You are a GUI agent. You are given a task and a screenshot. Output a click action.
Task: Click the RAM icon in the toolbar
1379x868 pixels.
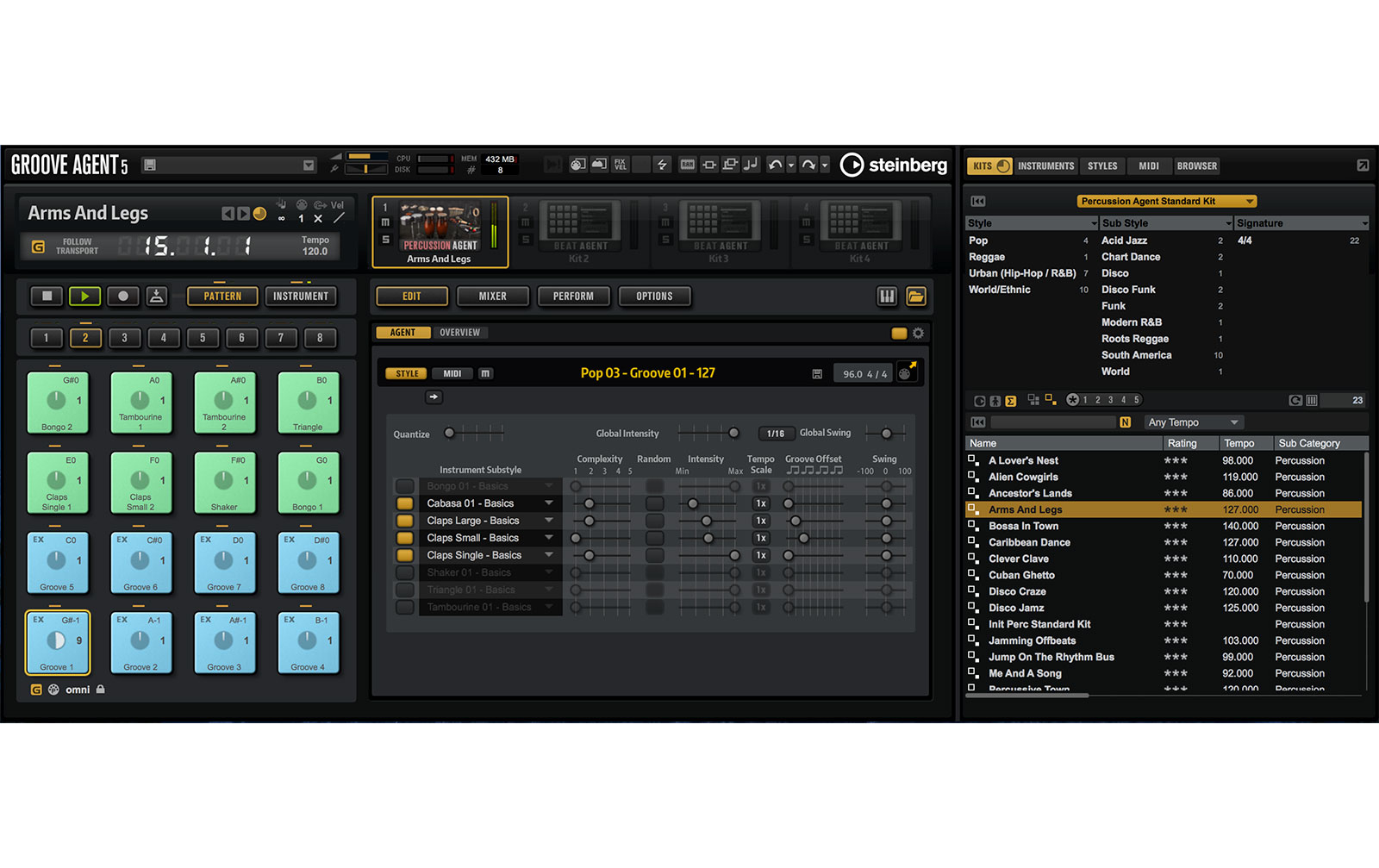coord(687,165)
